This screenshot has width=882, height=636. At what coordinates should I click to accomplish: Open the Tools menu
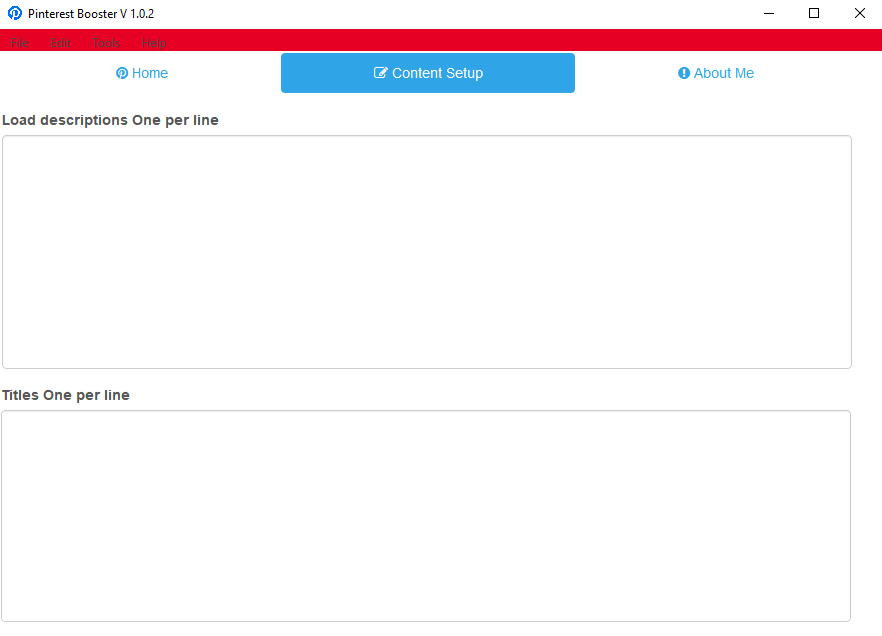105,43
